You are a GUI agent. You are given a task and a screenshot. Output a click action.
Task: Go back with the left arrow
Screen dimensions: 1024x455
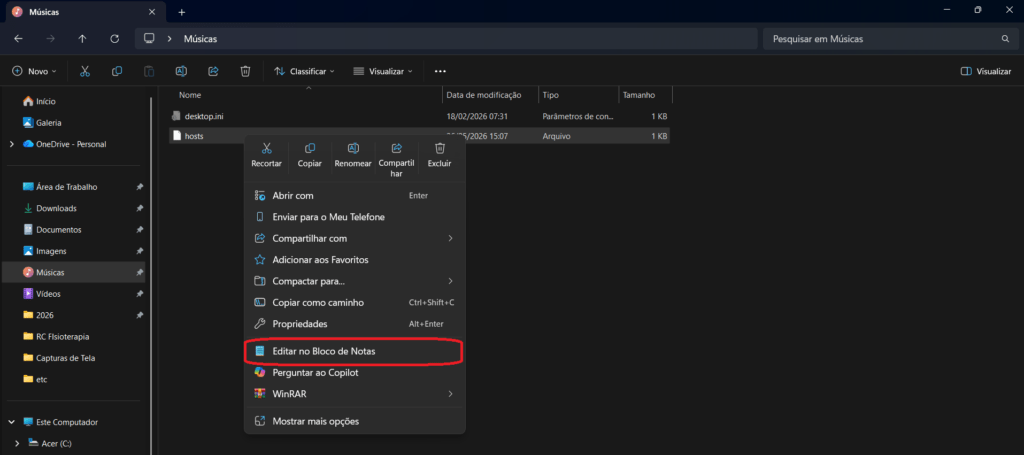pos(18,39)
